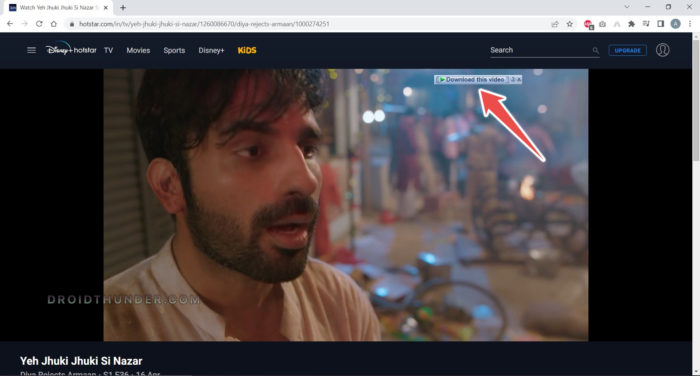Open the Chrome three-dot menu
Viewport: 700px width, 376px height.
[x=690, y=24]
